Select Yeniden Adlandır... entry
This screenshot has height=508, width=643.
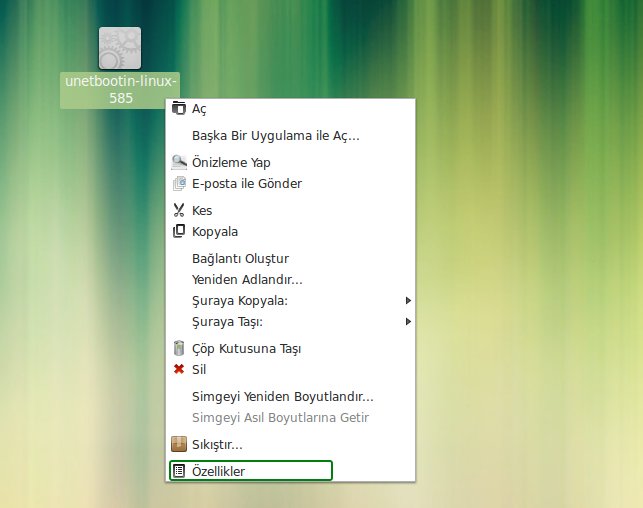290,279
